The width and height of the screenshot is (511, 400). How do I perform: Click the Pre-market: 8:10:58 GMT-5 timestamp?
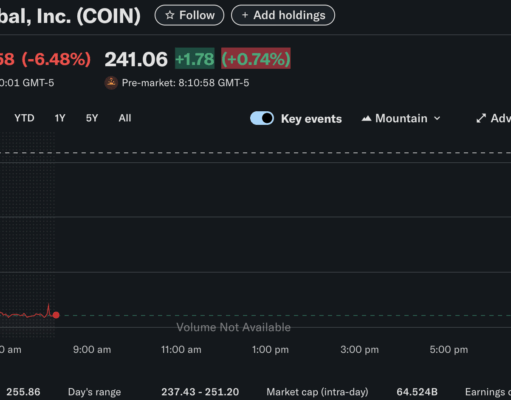pyautogui.click(x=185, y=83)
